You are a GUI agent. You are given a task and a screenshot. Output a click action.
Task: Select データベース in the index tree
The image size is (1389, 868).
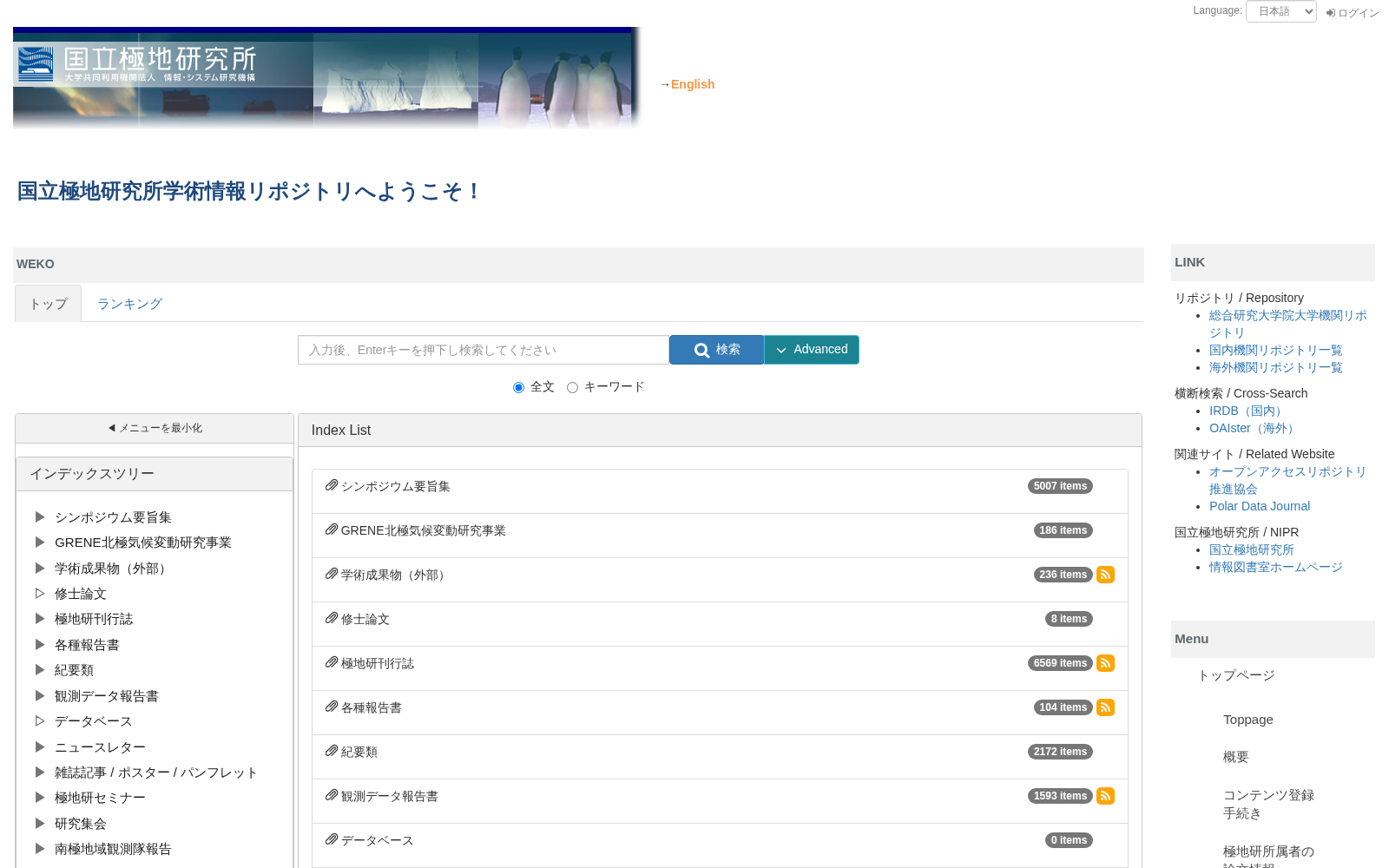94,721
